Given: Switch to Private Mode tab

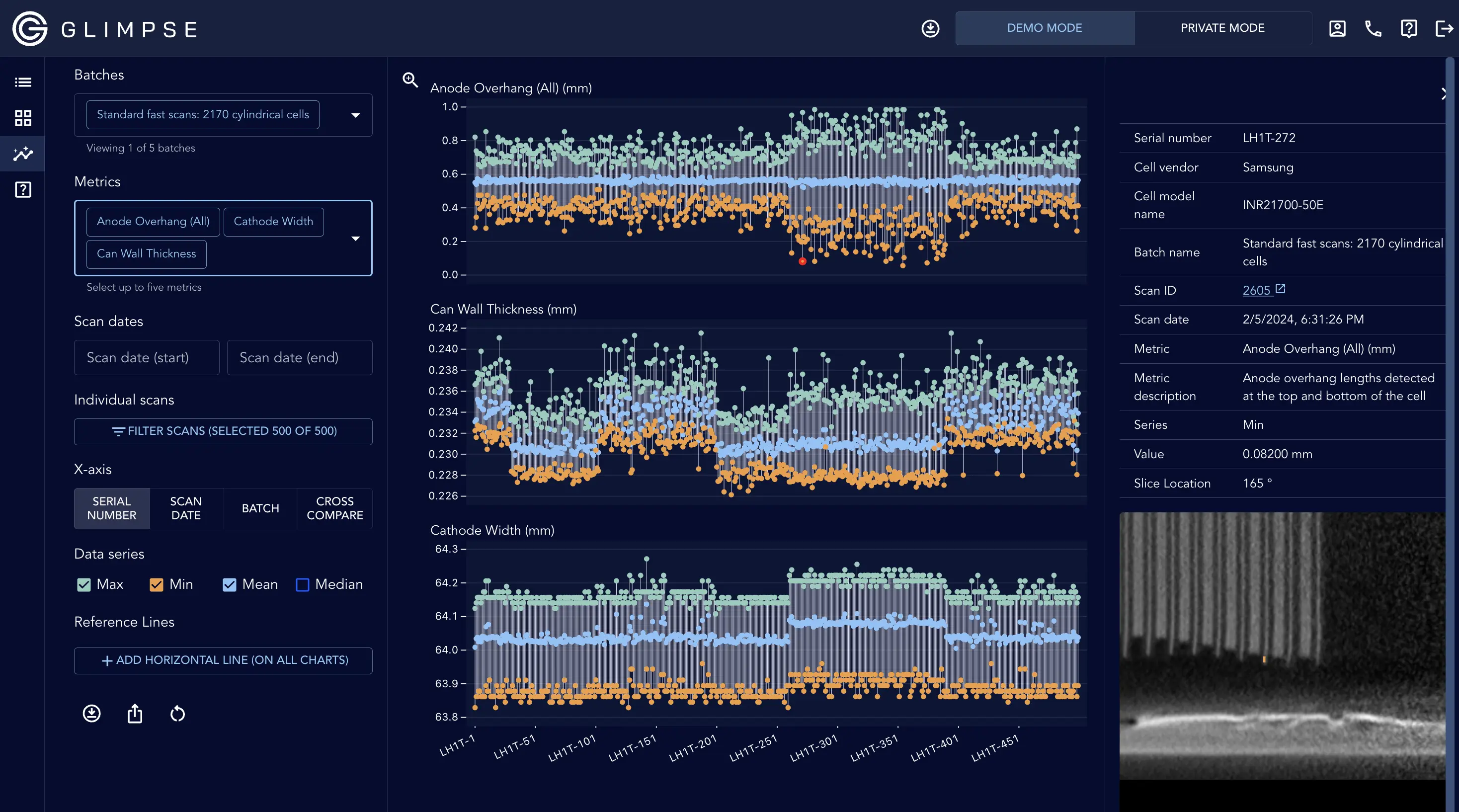Looking at the screenshot, I should click(x=1222, y=28).
